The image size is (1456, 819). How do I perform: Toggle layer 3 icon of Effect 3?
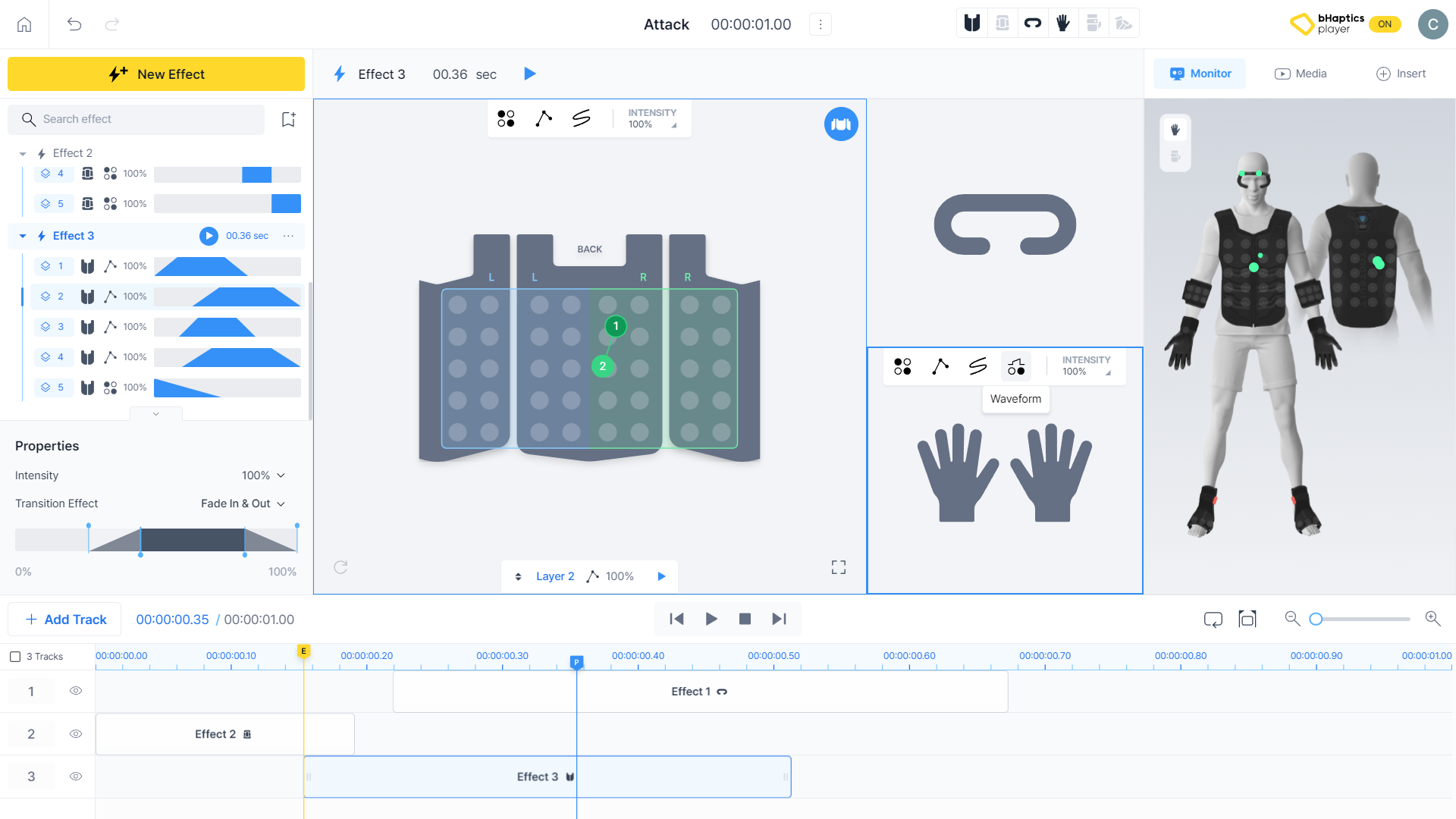pyautogui.click(x=45, y=327)
